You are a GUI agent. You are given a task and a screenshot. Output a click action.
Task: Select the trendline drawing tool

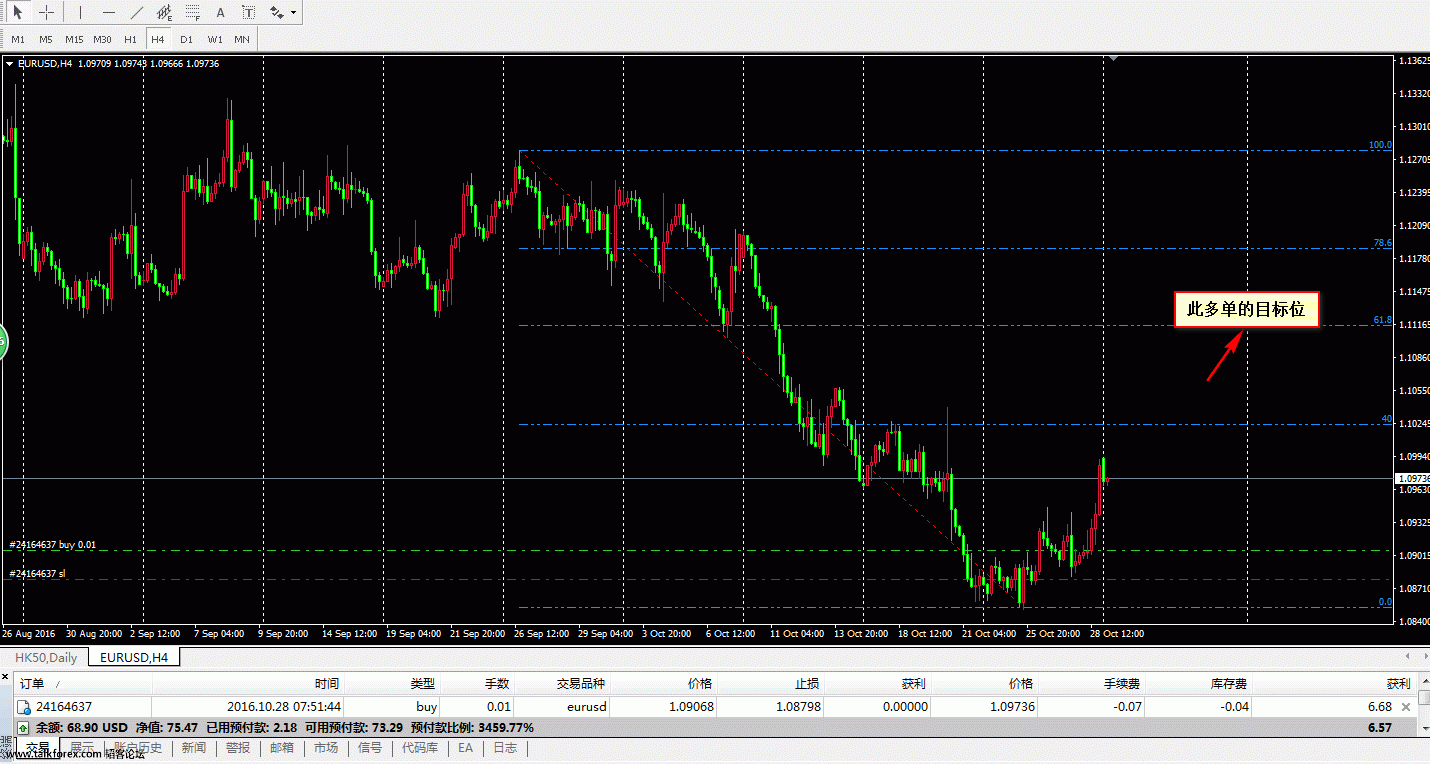(137, 13)
